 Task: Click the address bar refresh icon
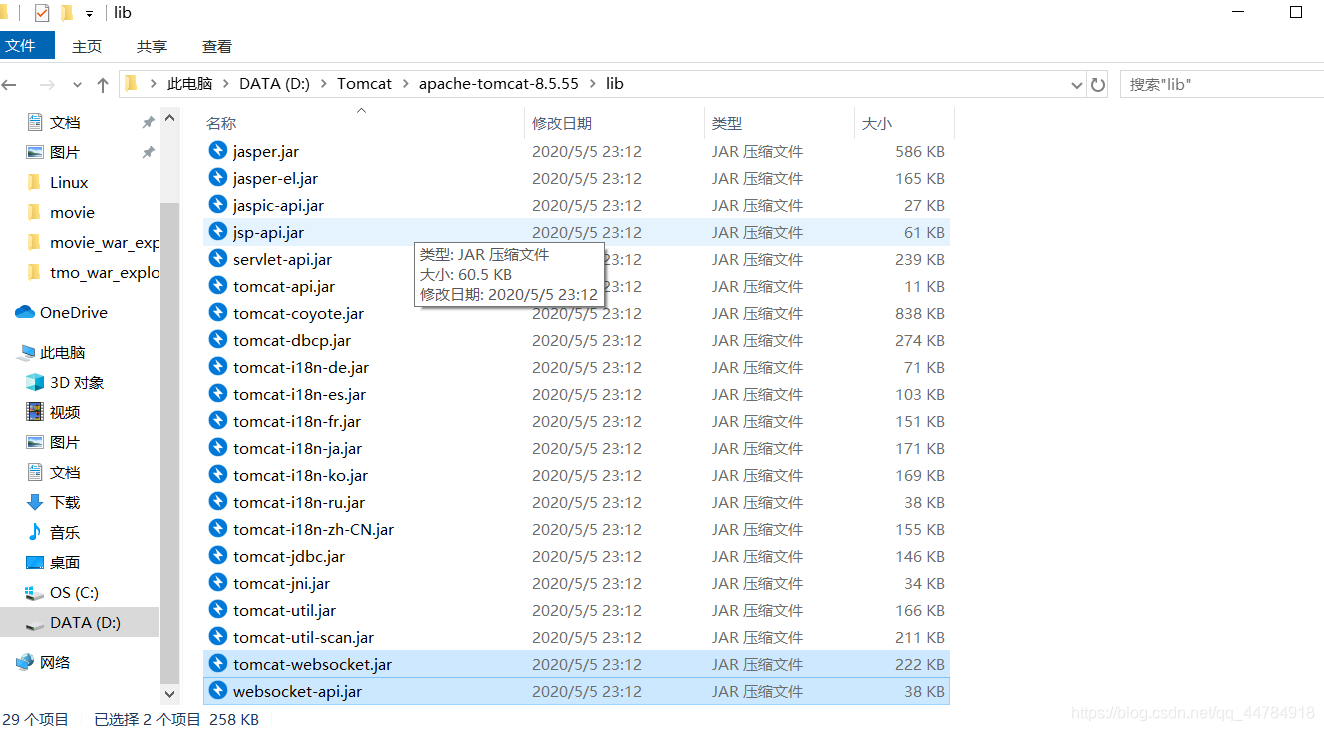pos(1098,84)
